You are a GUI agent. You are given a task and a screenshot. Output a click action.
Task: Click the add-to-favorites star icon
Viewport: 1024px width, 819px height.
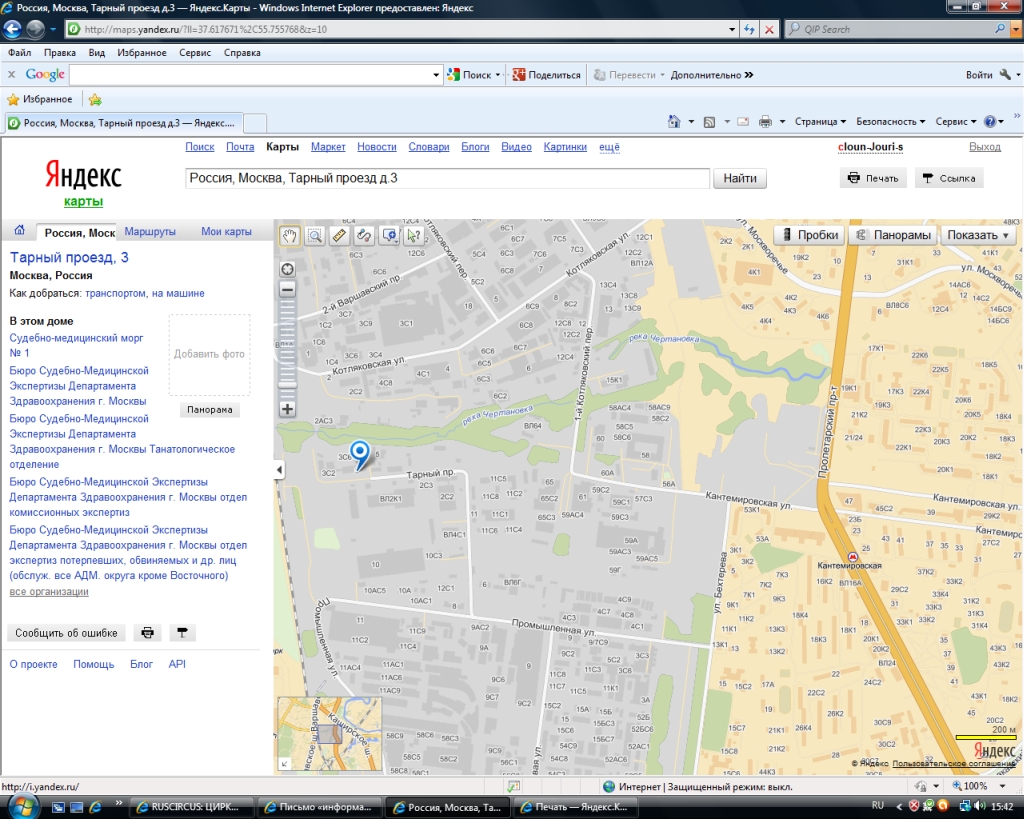(95, 99)
